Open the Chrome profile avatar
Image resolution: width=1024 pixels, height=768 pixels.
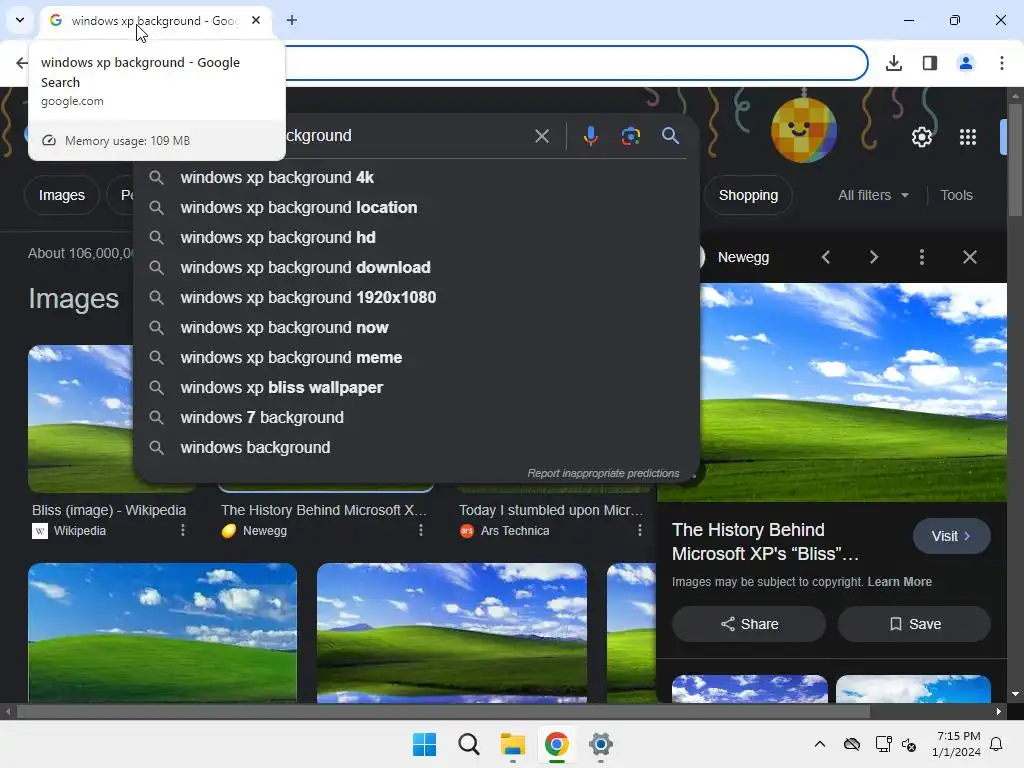point(966,63)
